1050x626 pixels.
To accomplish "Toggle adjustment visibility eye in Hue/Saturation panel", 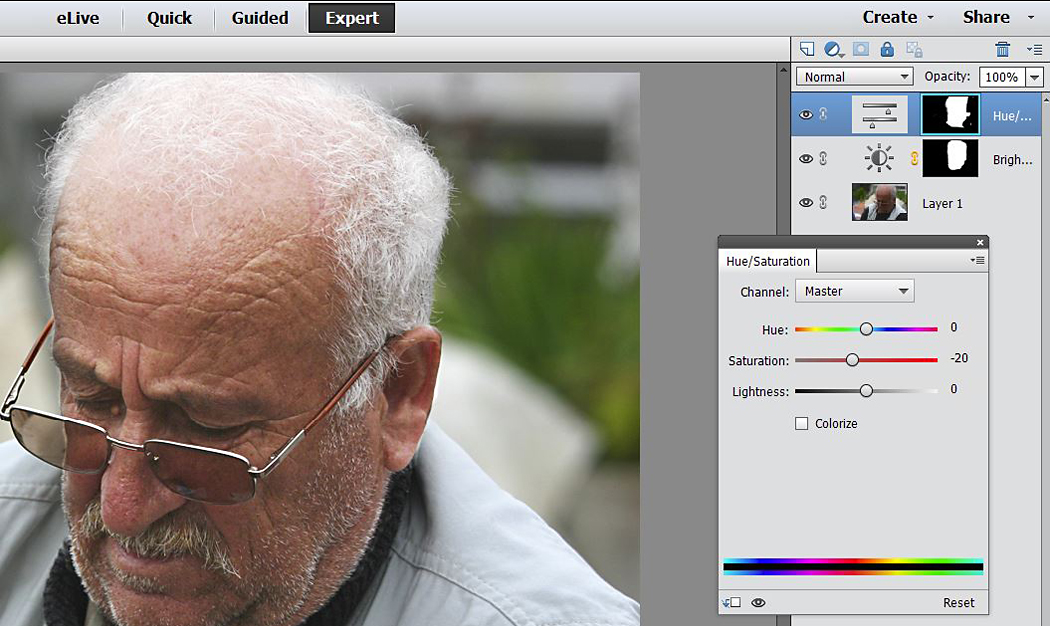I will click(x=758, y=603).
